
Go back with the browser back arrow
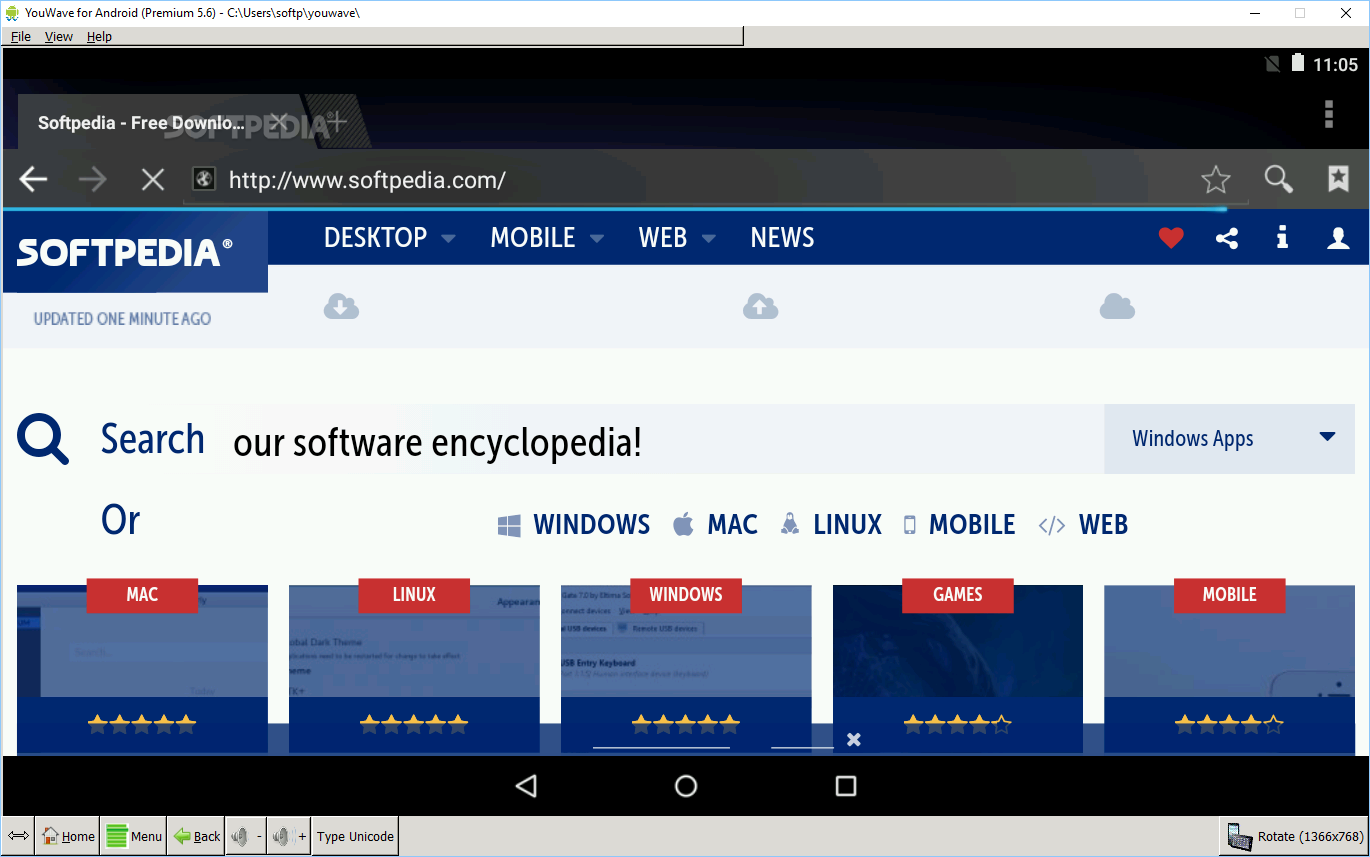[34, 180]
